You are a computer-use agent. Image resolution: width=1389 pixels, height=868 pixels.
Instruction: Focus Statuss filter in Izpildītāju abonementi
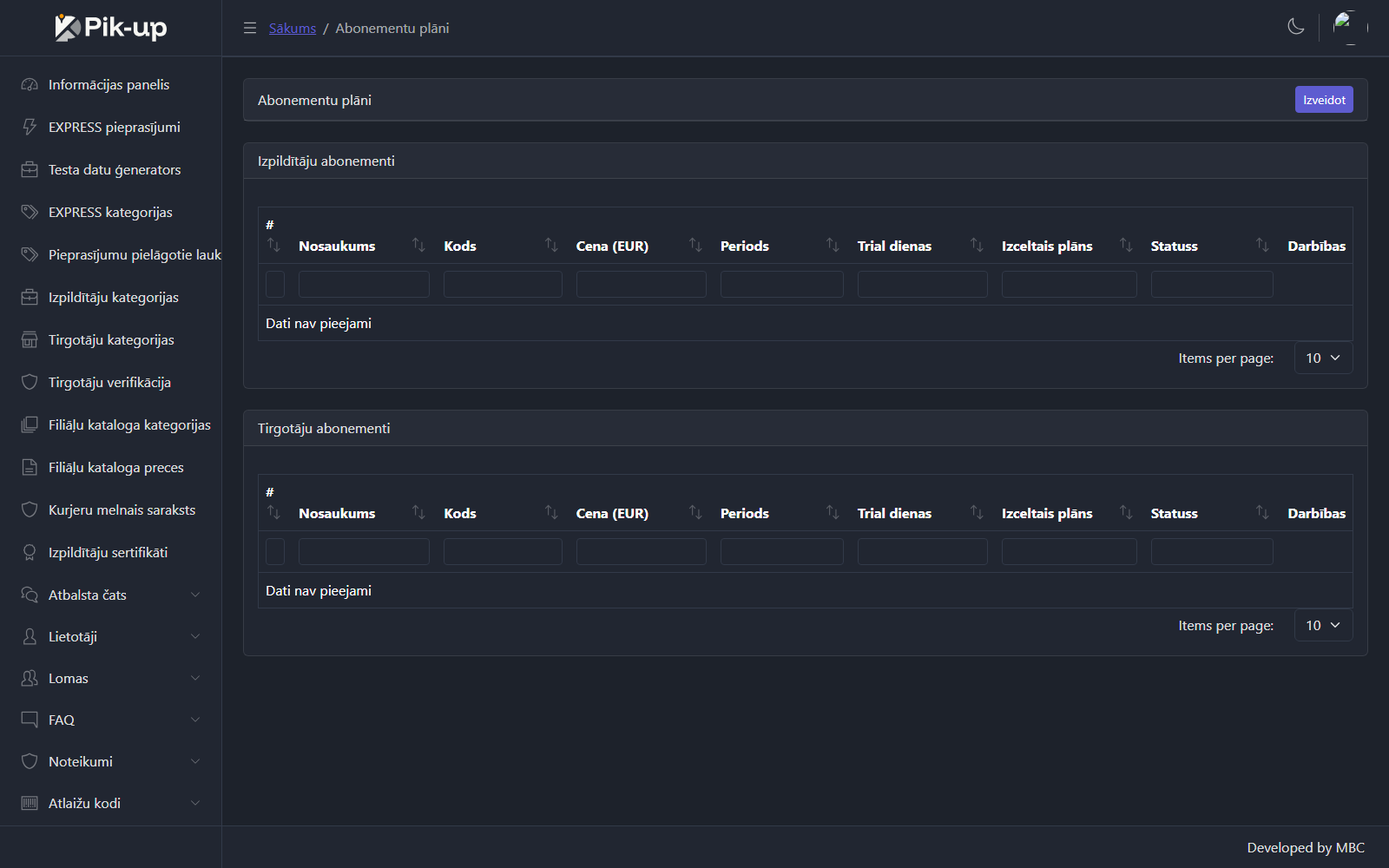pos(1212,284)
